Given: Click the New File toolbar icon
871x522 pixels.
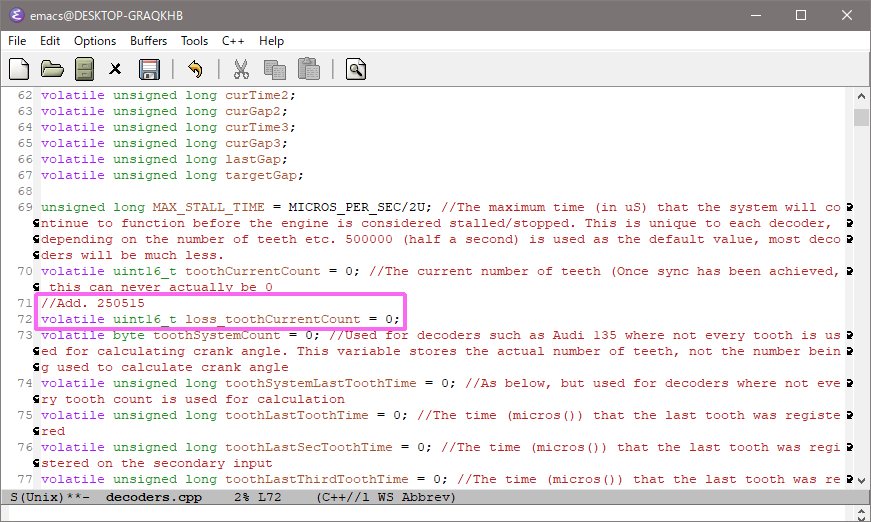Looking at the screenshot, I should 19,69.
